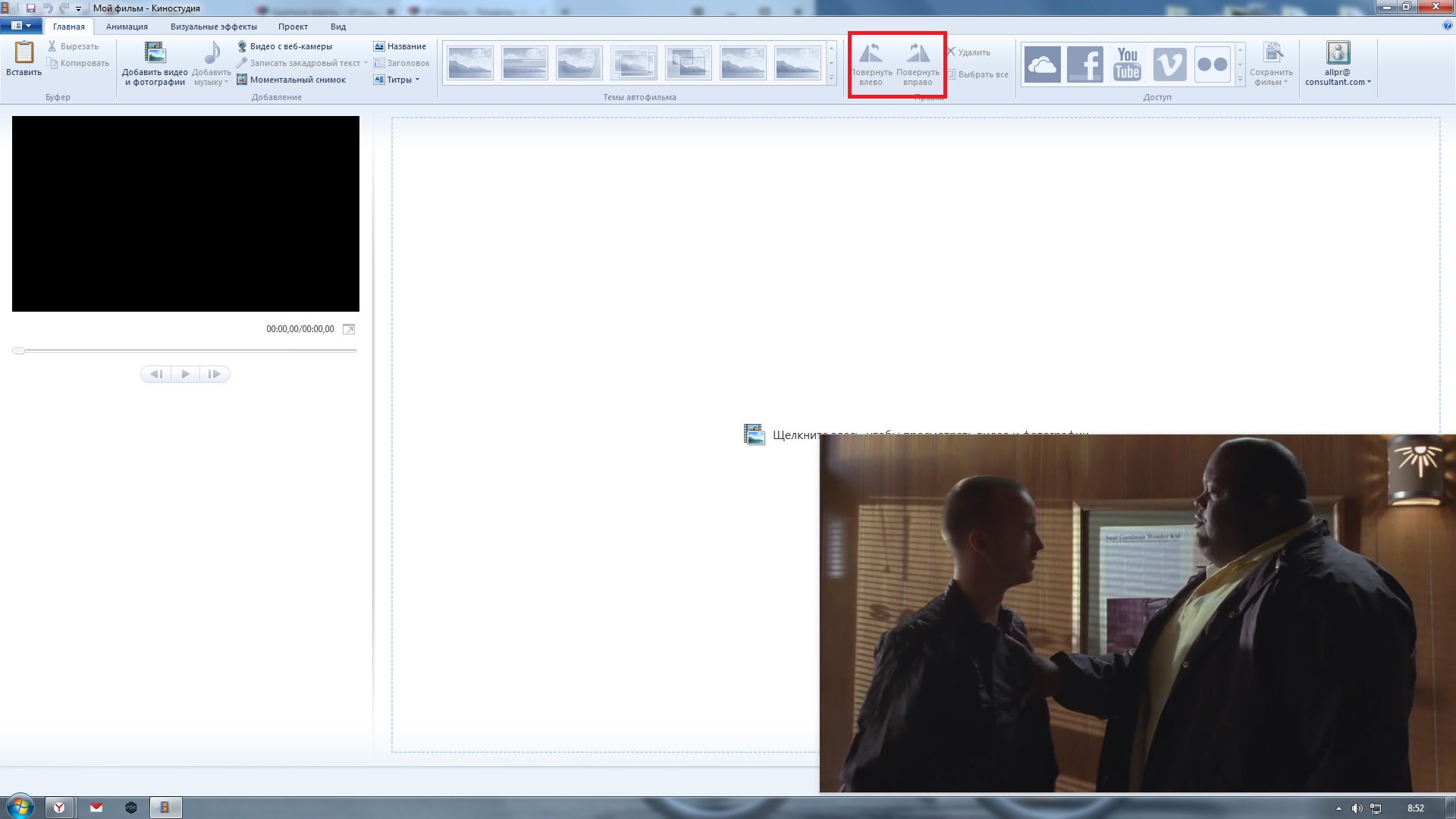Click the Сохранить фильм icon

1272,53
